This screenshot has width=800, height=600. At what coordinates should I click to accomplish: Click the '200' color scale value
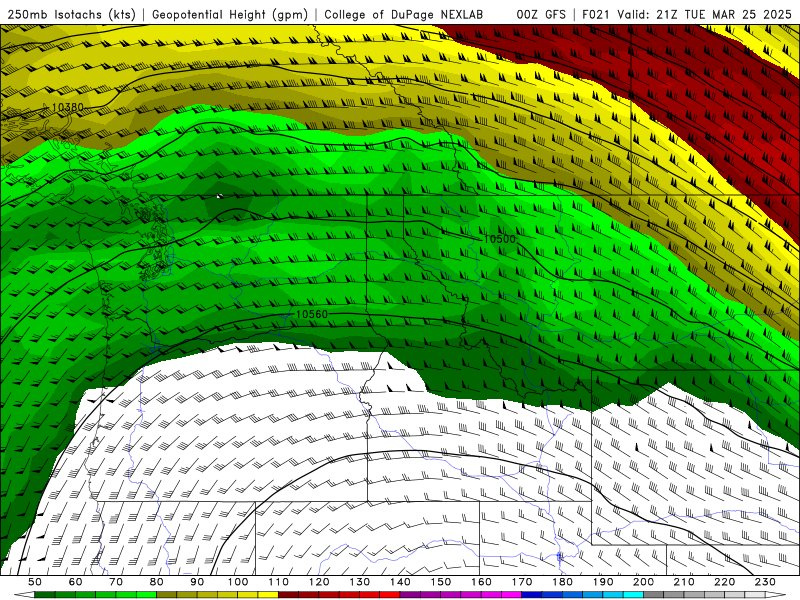[x=643, y=582]
